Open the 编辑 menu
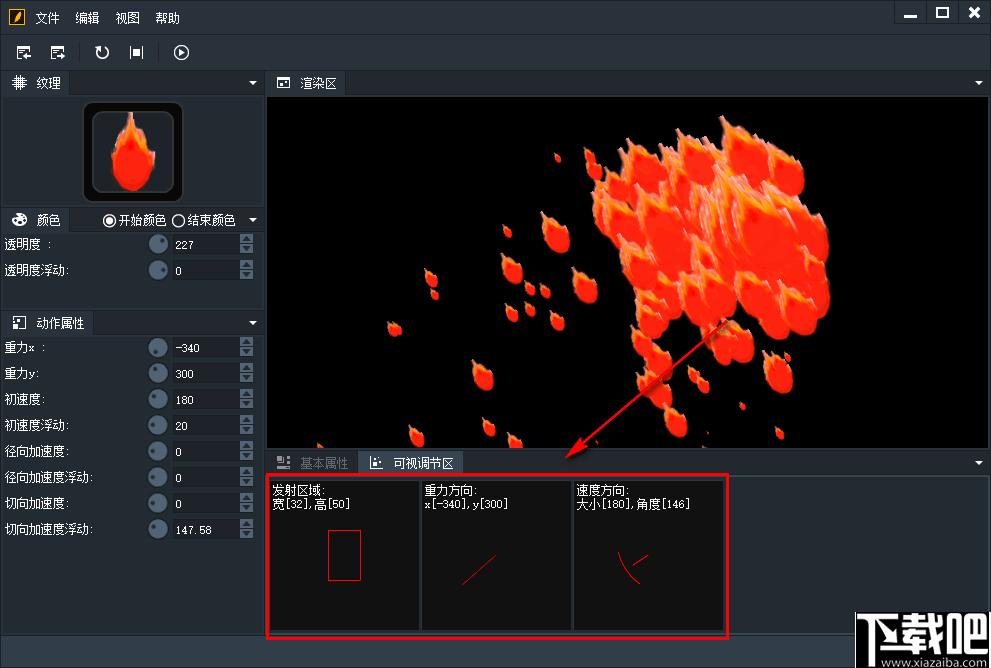Viewport: 991px width, 668px height. 87,18
